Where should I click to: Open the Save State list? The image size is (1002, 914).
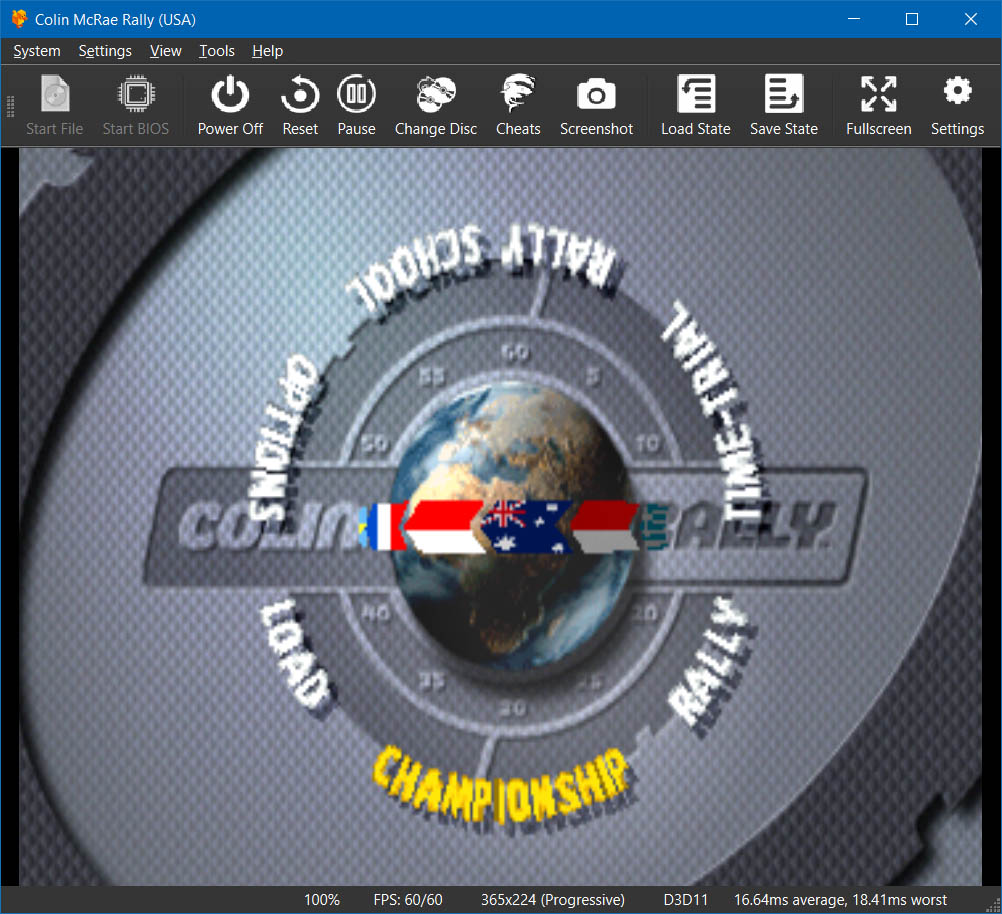783,105
